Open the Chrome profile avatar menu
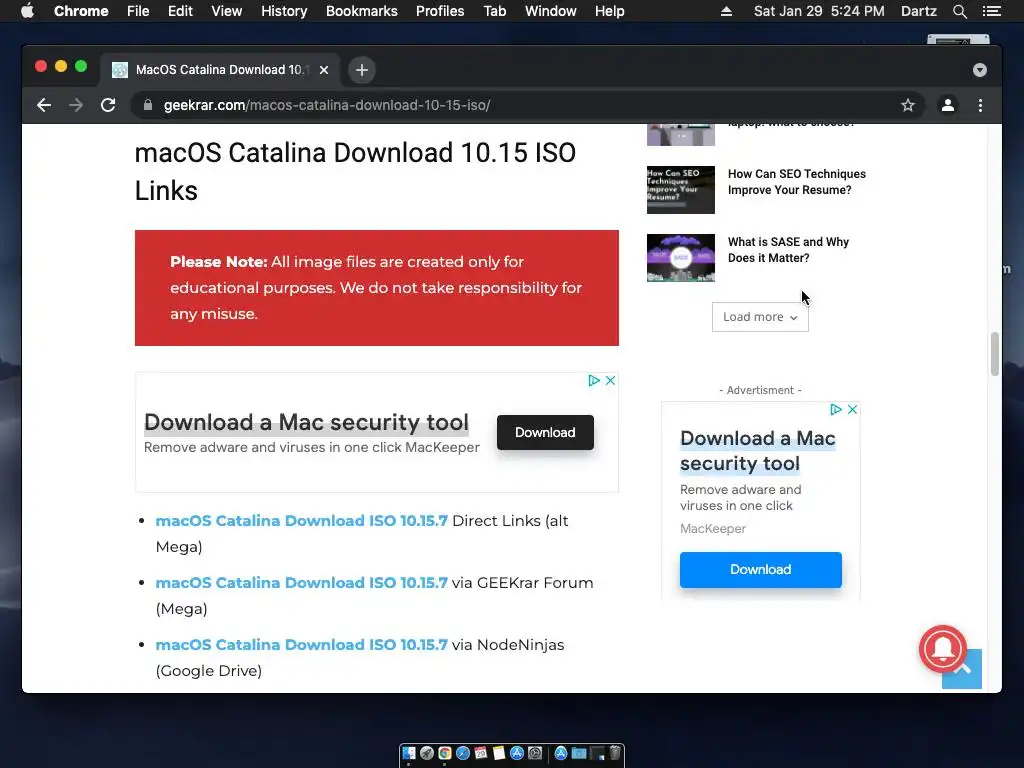Screen dimensions: 1024x768 tap(948, 105)
